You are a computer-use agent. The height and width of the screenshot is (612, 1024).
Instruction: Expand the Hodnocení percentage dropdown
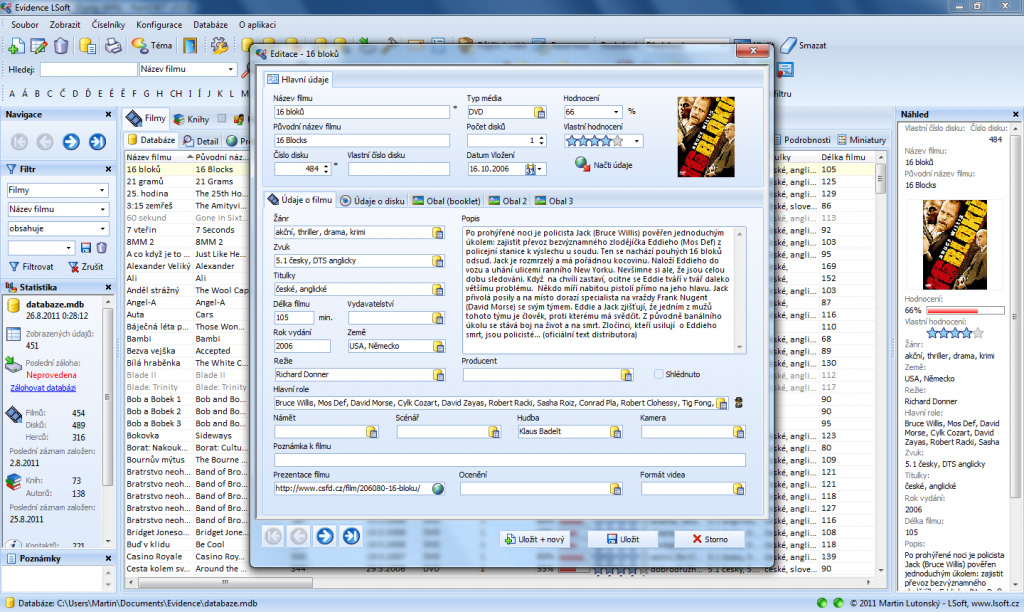pyautogui.click(x=616, y=112)
